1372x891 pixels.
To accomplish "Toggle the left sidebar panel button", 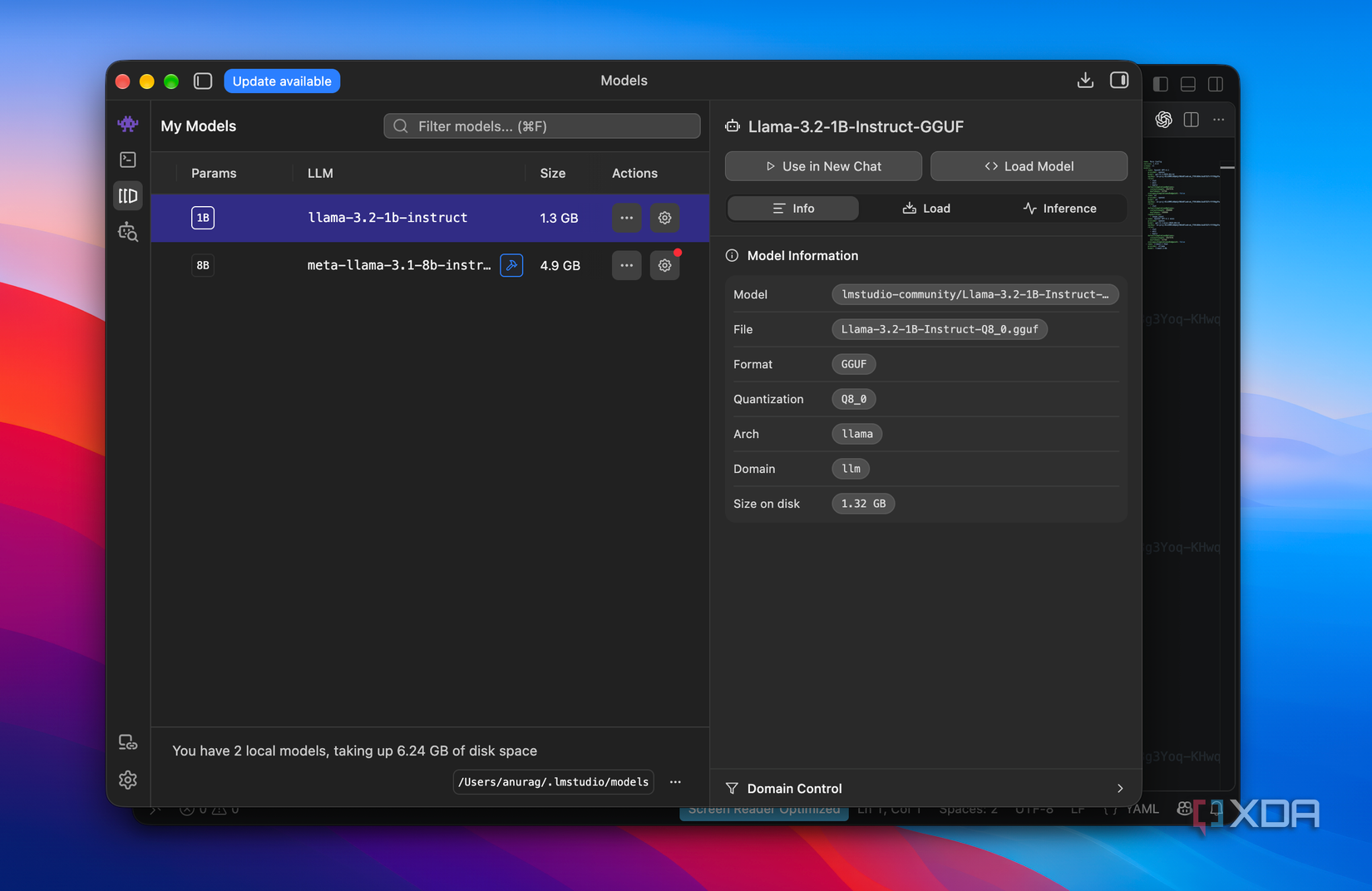I will coord(203,81).
